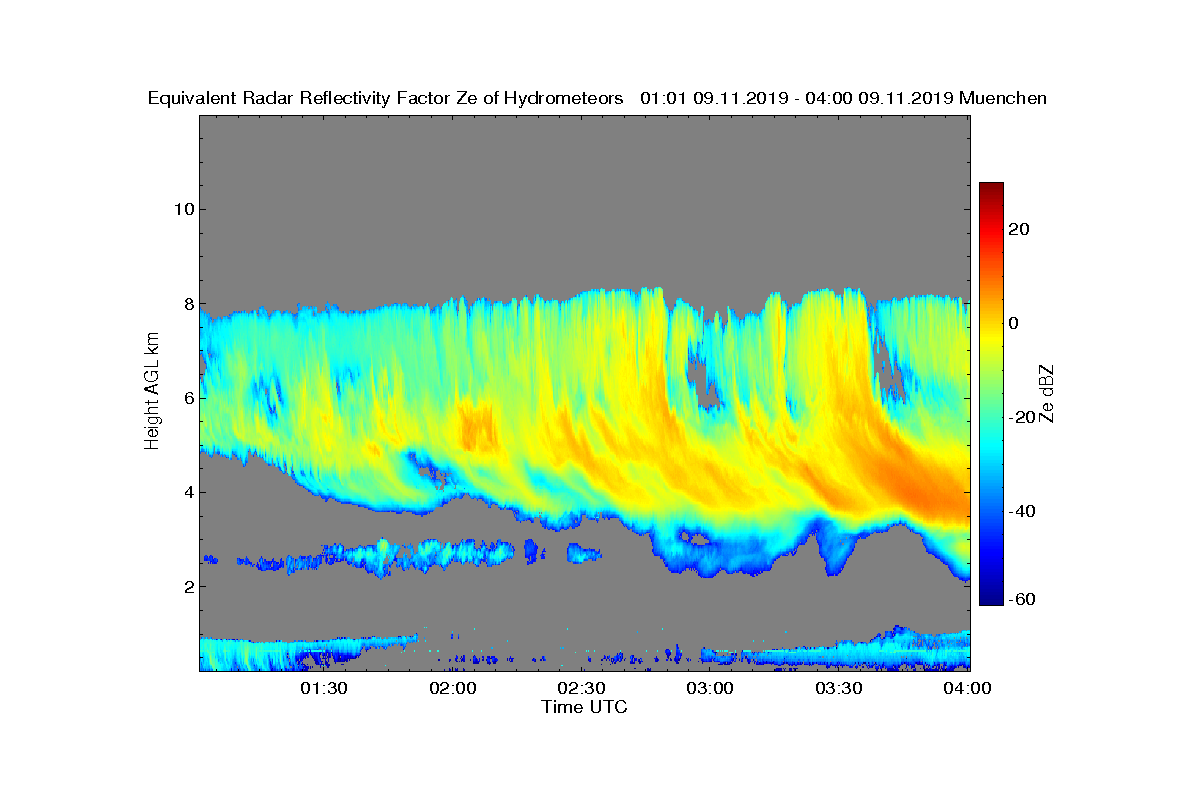Viewport: 1200px width, 800px height.
Task: Click the colorbar value 20
Action: click(x=1020, y=229)
